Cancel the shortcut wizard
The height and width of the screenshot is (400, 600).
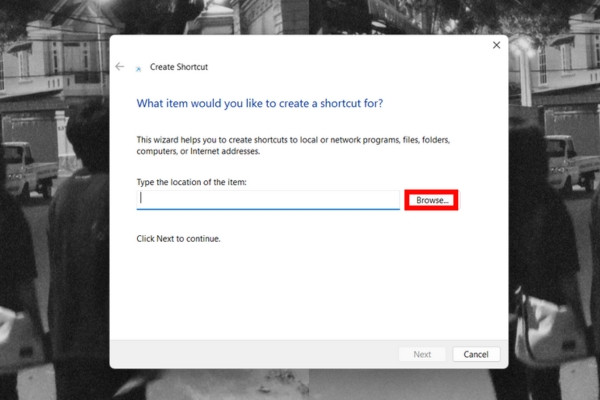tap(476, 354)
